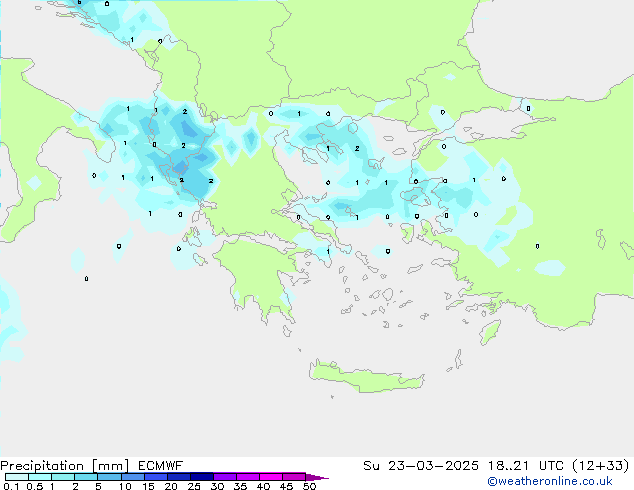Click the 10–15 mm legend color swatch
The image size is (634, 490).
(132, 477)
